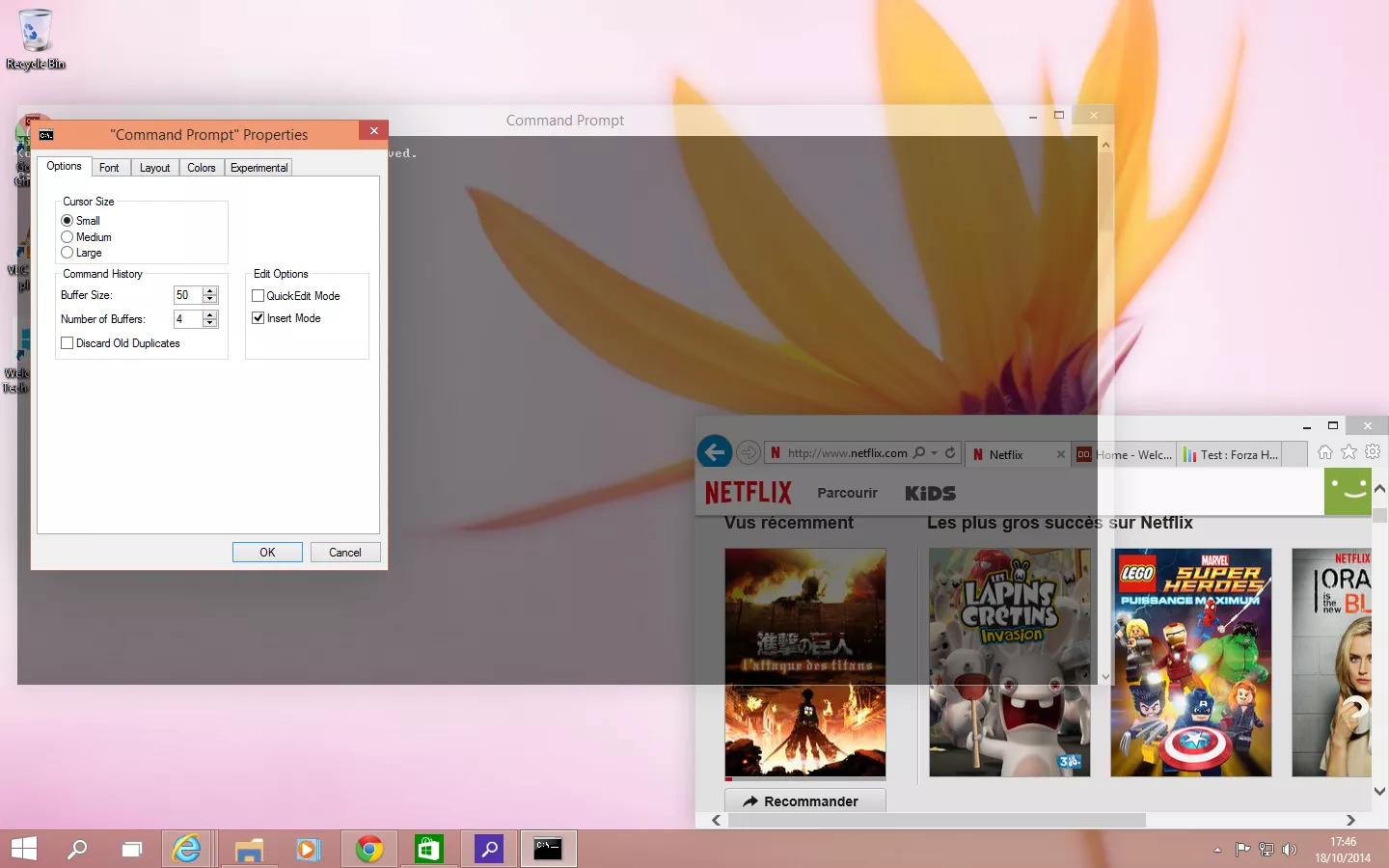
Task: Open the Windows Store taskbar icon
Action: click(428, 849)
